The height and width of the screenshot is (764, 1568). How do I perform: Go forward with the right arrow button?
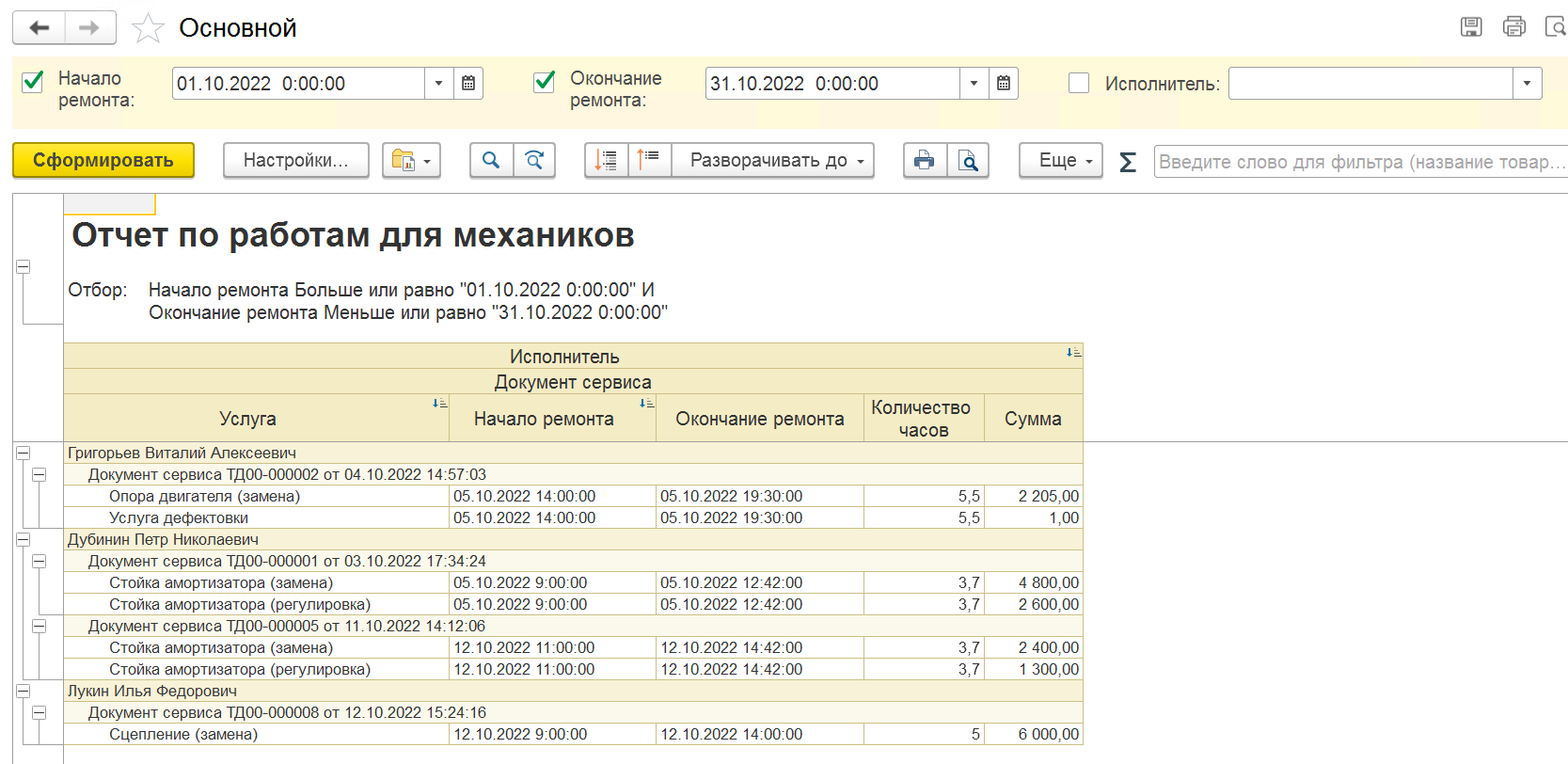tap(90, 28)
